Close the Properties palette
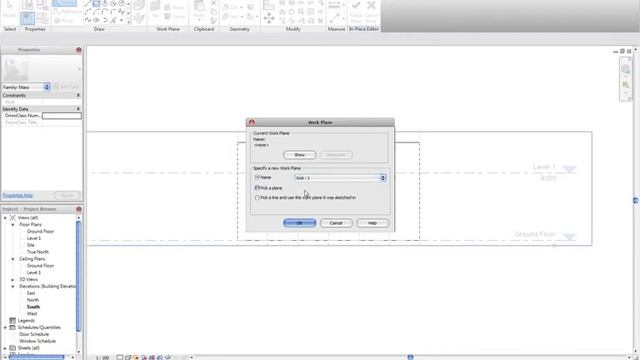This screenshot has width=640, height=360. click(x=78, y=50)
